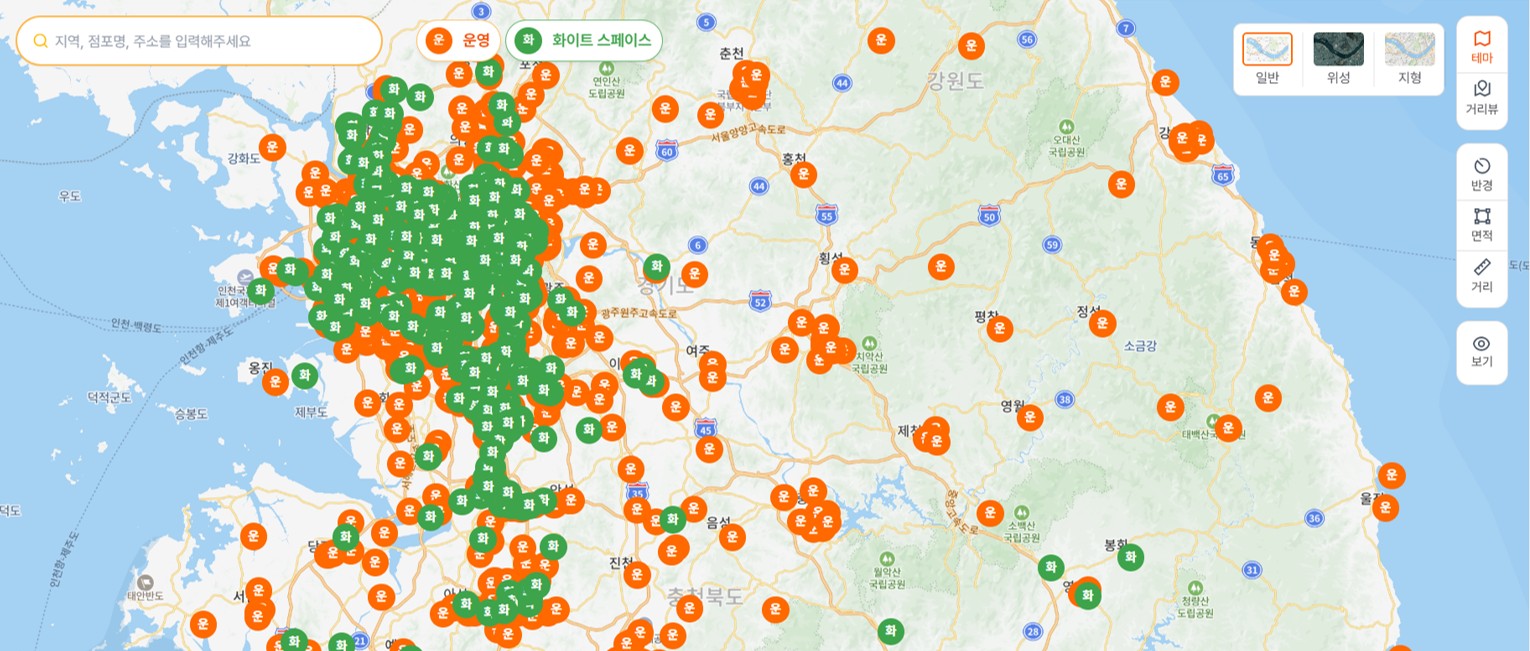Open the 보기 eye visibility options

point(1481,351)
